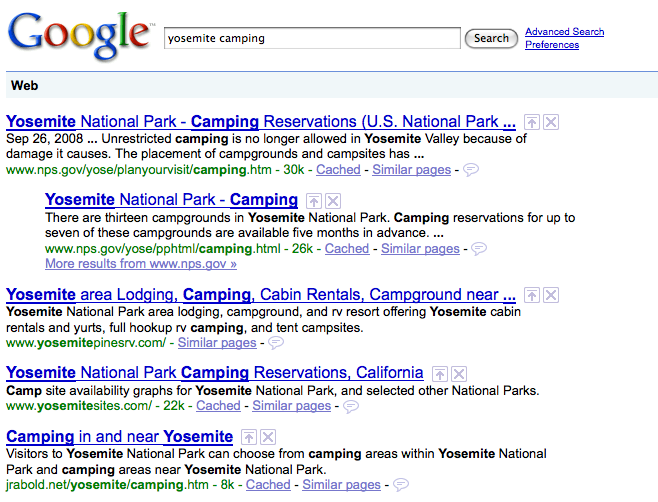Remove the 'Yosemite National Park - Camping' indented result

tap(333, 201)
